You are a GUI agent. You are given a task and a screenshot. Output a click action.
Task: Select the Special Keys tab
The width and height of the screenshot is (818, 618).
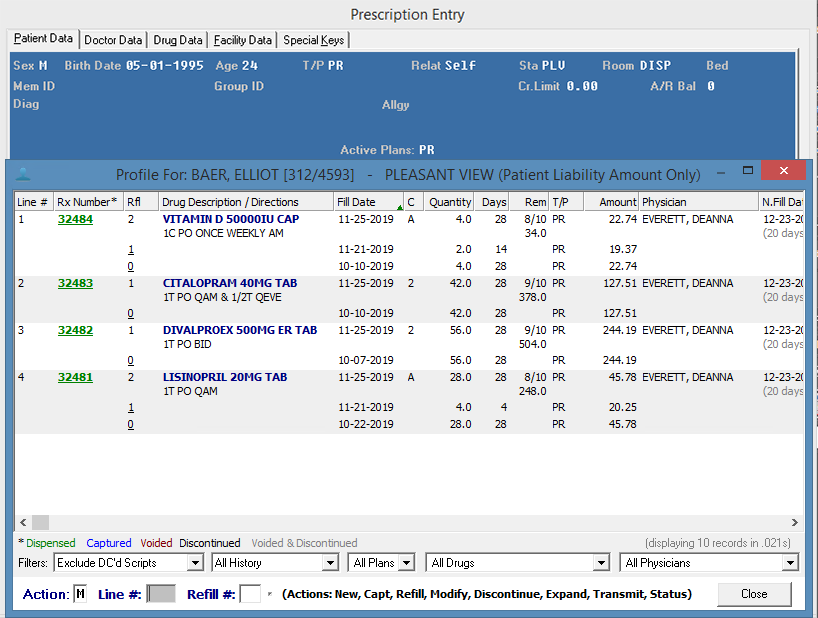point(313,40)
